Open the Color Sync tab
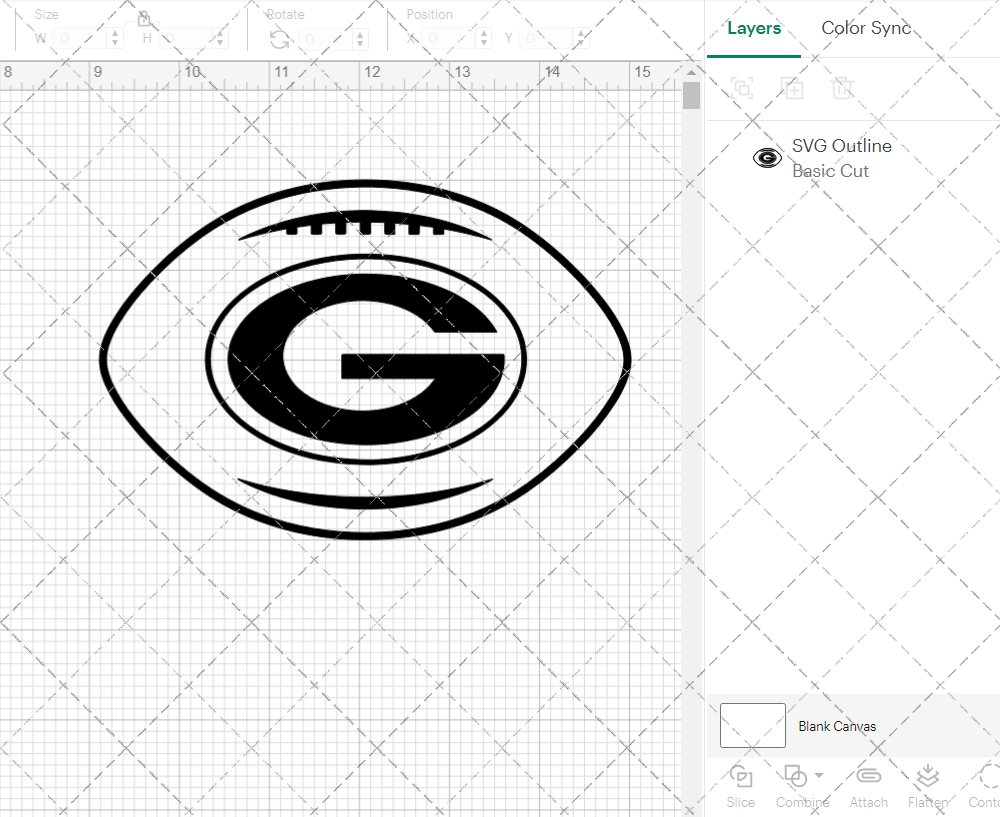Screen dimensions: 1000x817 pyautogui.click(x=865, y=28)
